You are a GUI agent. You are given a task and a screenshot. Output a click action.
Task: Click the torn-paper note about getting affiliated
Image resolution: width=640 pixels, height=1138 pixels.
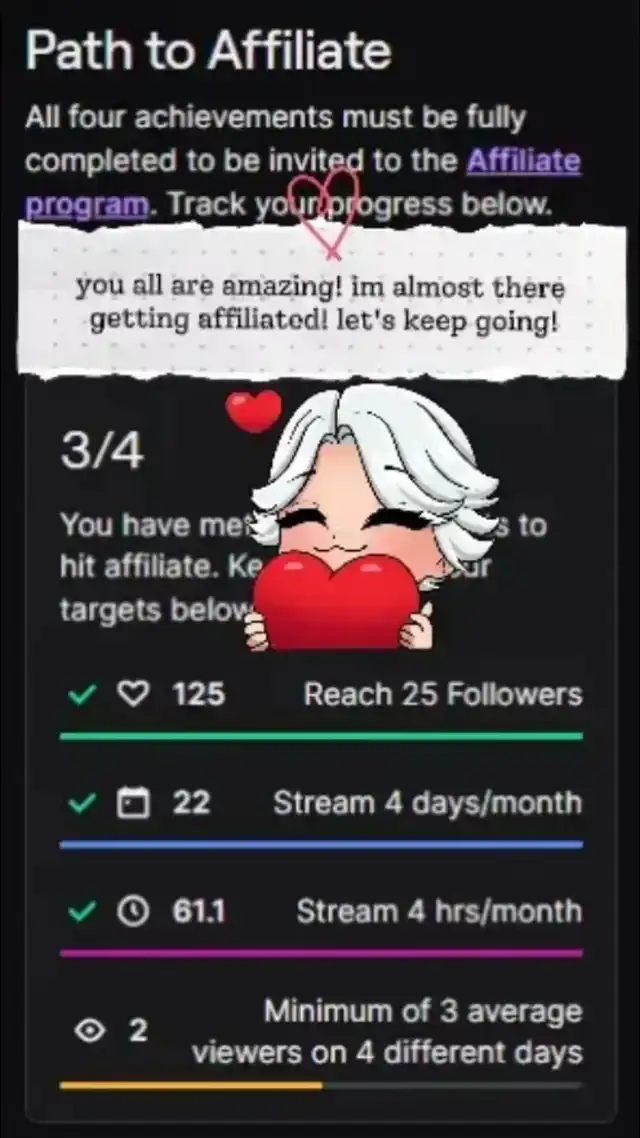coord(322,302)
